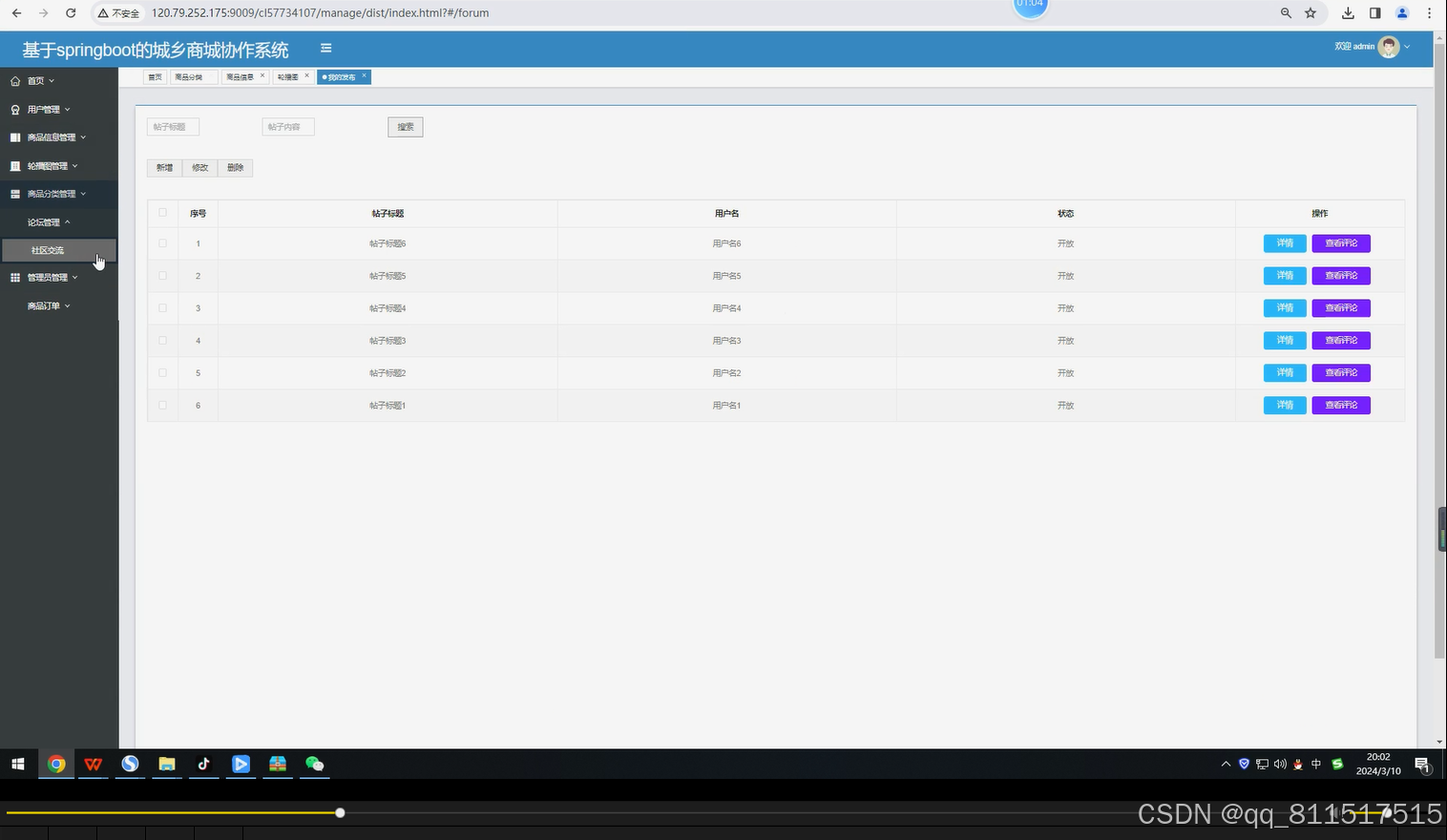The image size is (1447, 840).
Task: Check the box for row 帖子标题3
Action: pyautogui.click(x=162, y=341)
